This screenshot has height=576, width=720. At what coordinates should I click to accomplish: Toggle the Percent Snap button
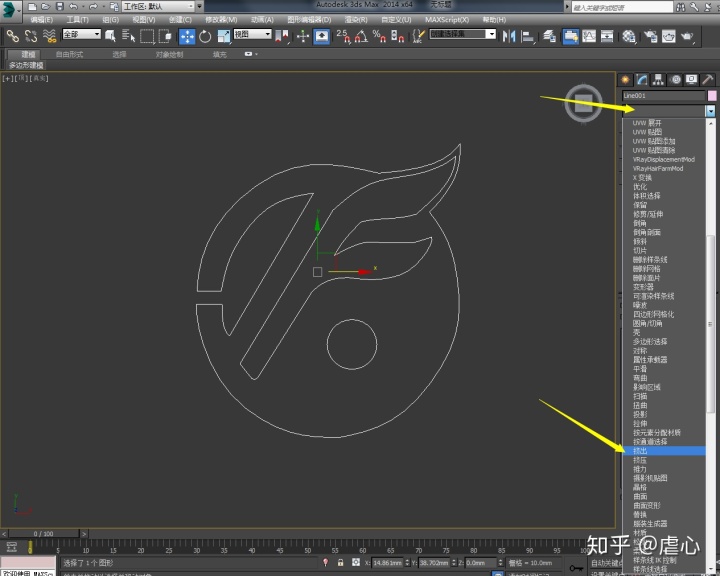point(379,36)
